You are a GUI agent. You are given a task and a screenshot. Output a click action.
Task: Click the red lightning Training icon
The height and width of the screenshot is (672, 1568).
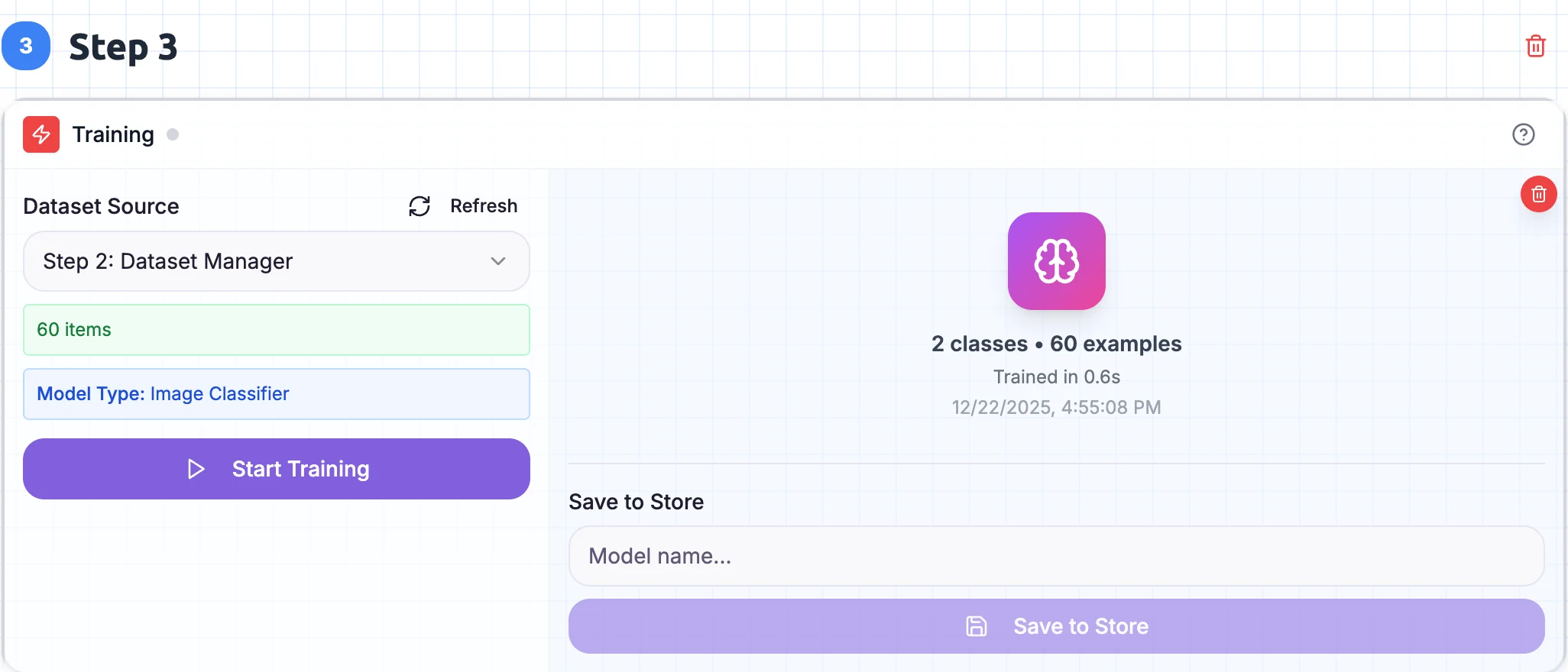coord(40,134)
